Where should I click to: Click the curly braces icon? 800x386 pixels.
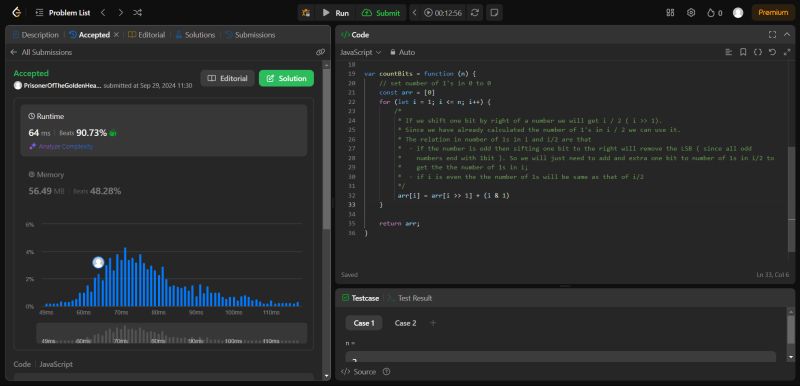(x=758, y=52)
